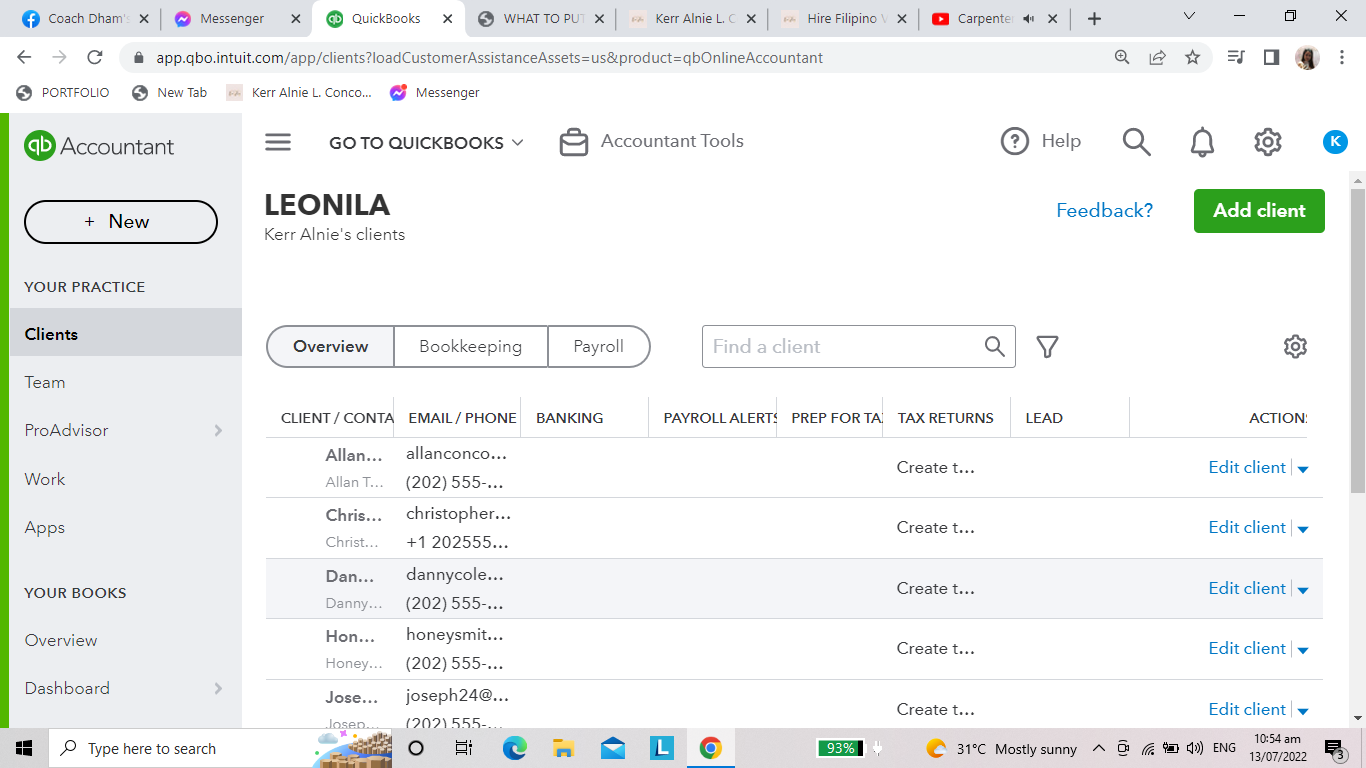Open the Windows Start menu
Screen dimensions: 1366x768
click(24, 748)
